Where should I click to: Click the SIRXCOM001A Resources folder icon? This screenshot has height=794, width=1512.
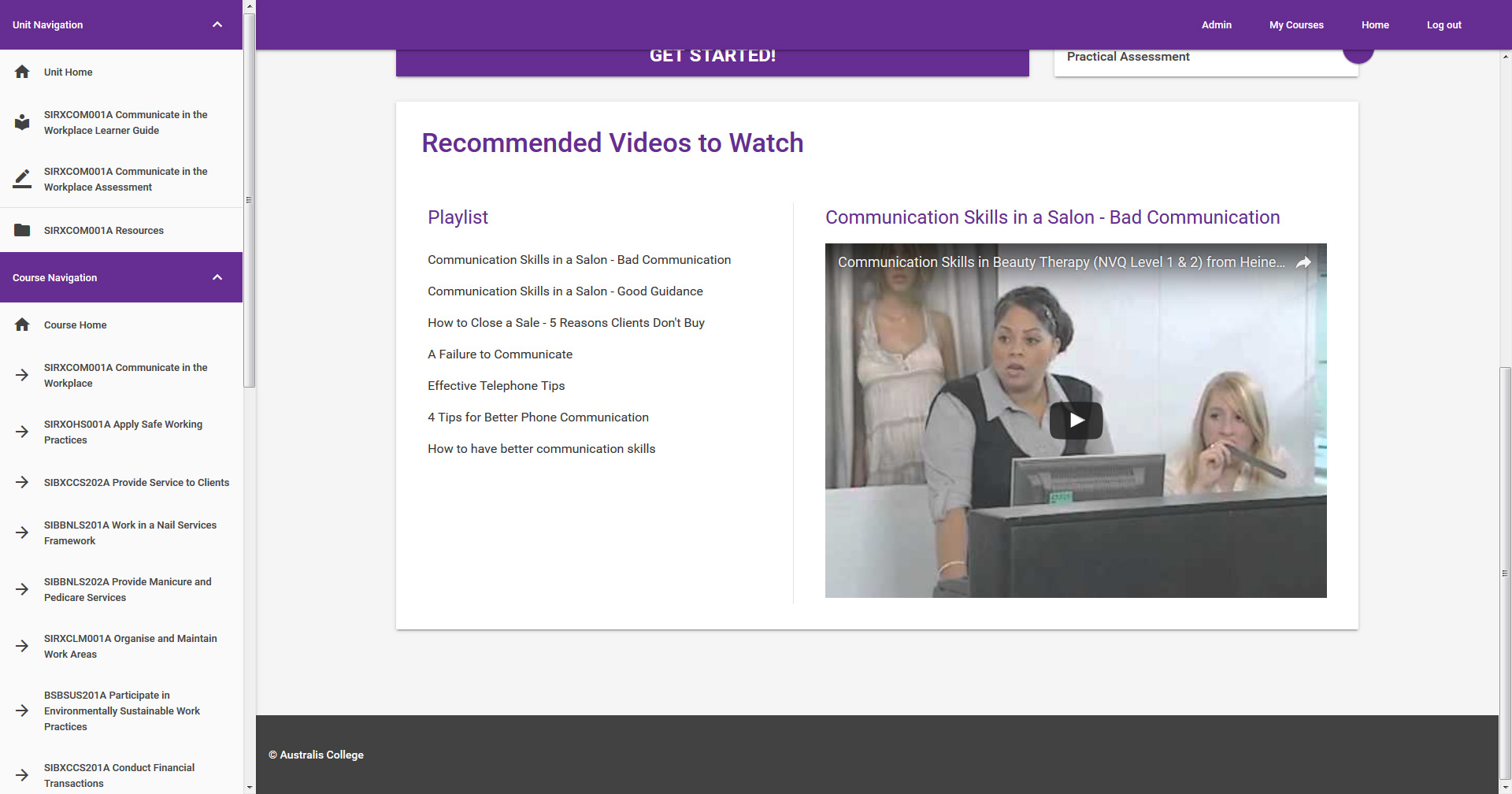click(22, 230)
